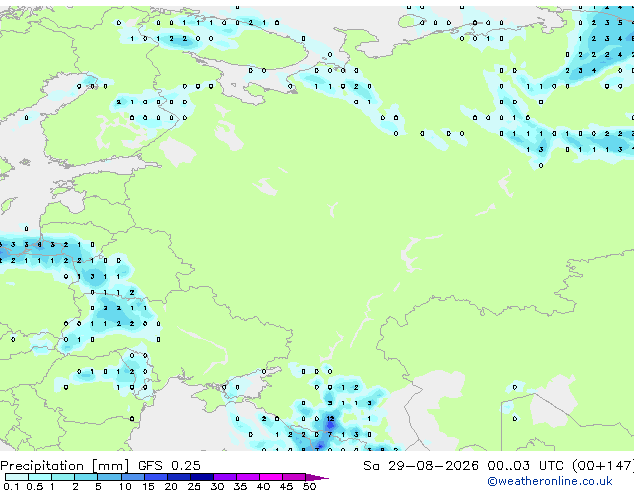Viewport: 634px width, 490px height.
Task: Pick the 10–15 mm legend swatch
Action: [132, 477]
